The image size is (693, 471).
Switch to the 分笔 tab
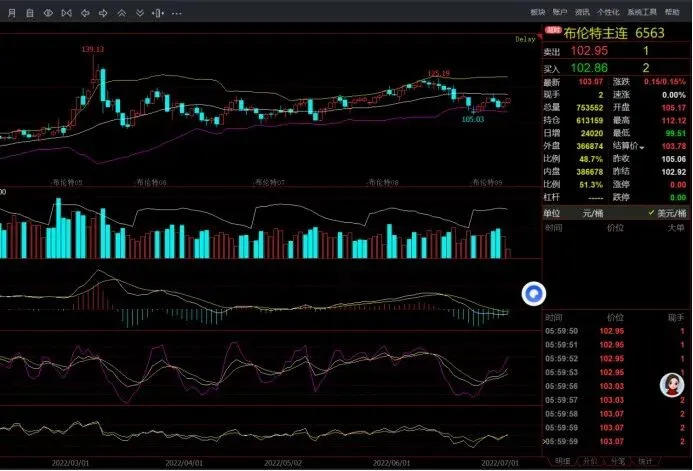[617, 461]
